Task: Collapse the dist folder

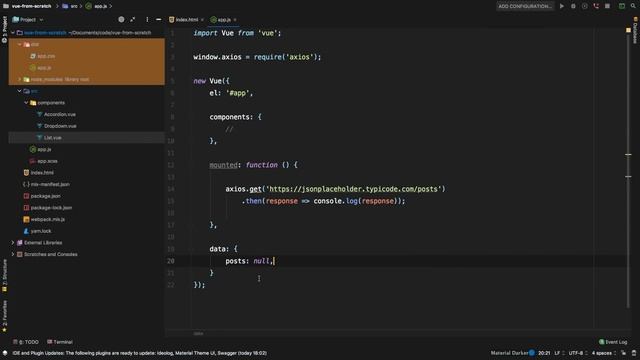Action: point(20,44)
